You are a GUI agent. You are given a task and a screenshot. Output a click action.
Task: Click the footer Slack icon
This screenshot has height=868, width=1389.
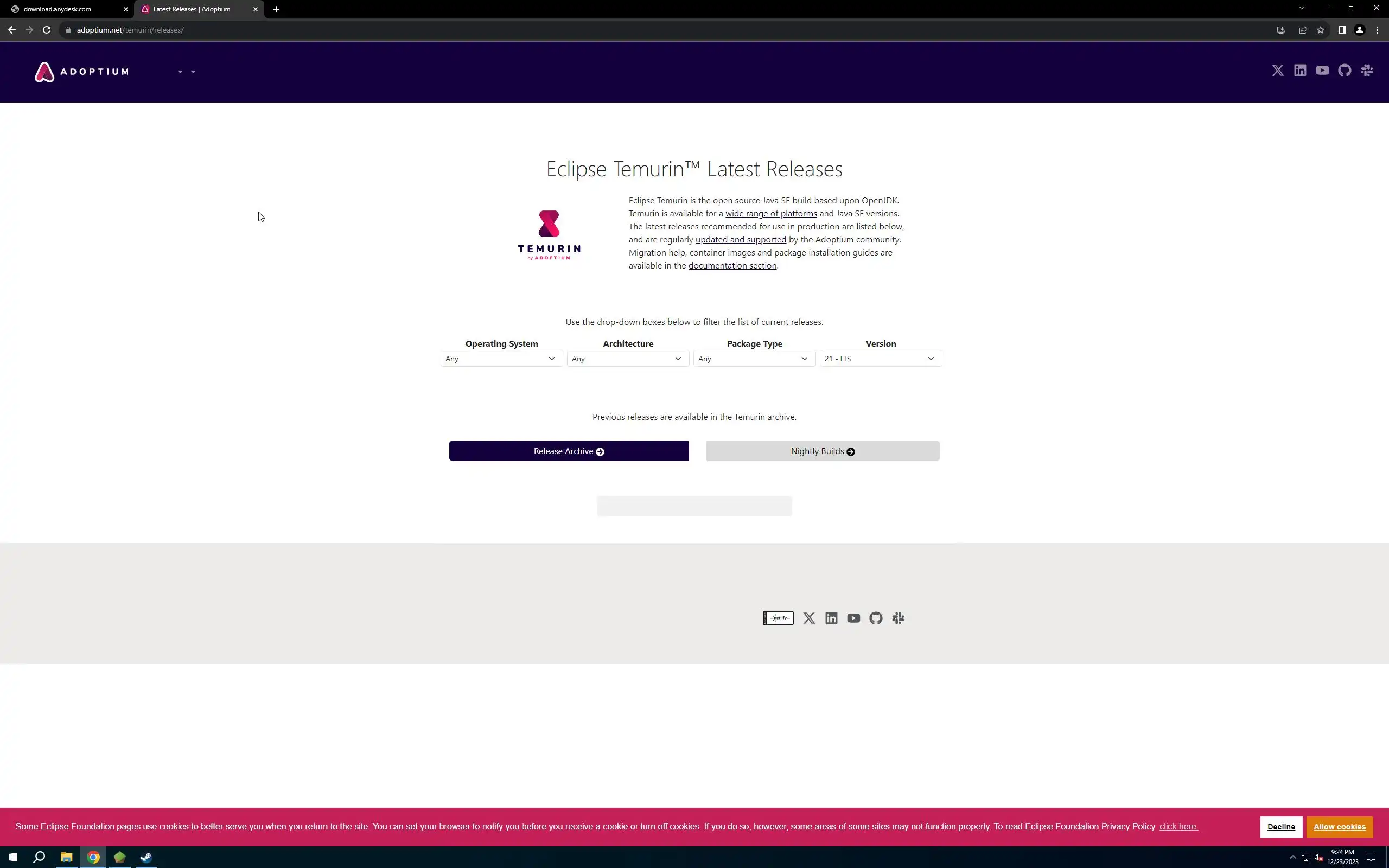899,618
